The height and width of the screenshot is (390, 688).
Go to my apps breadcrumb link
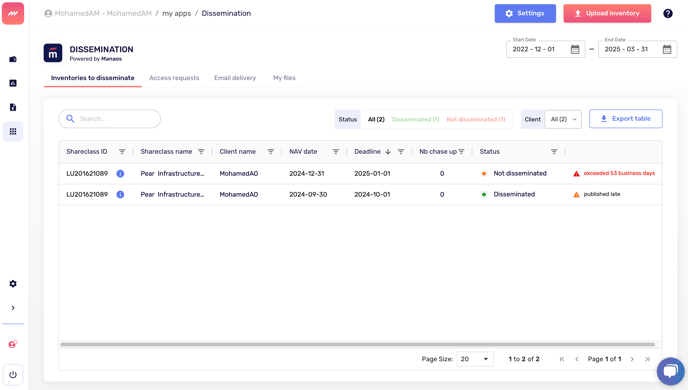[x=177, y=14]
